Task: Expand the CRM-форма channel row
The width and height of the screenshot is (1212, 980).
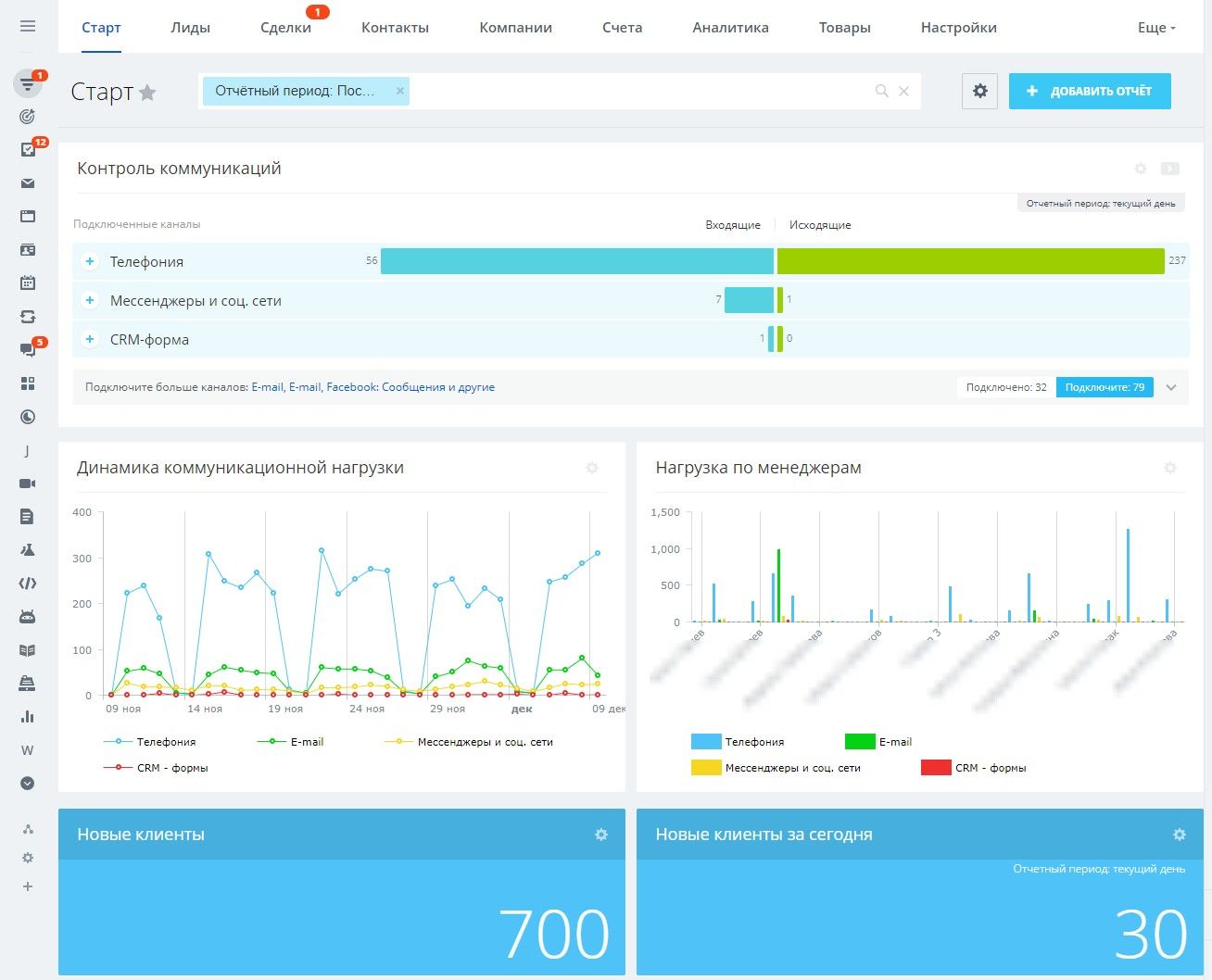Action: tap(90, 339)
